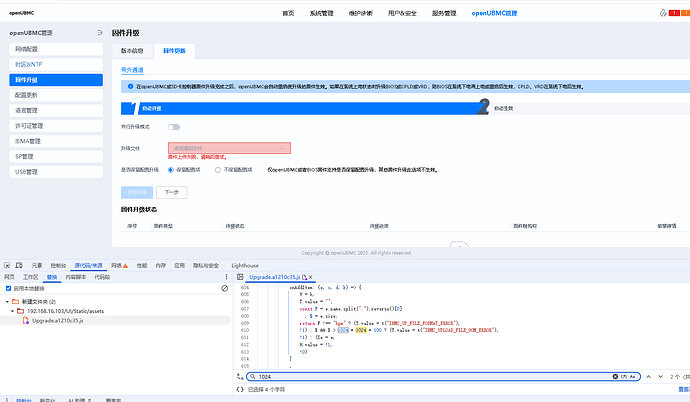Viewport: 690px width, 402px height.
Task: Go to next search result arrow
Action: [660, 376]
